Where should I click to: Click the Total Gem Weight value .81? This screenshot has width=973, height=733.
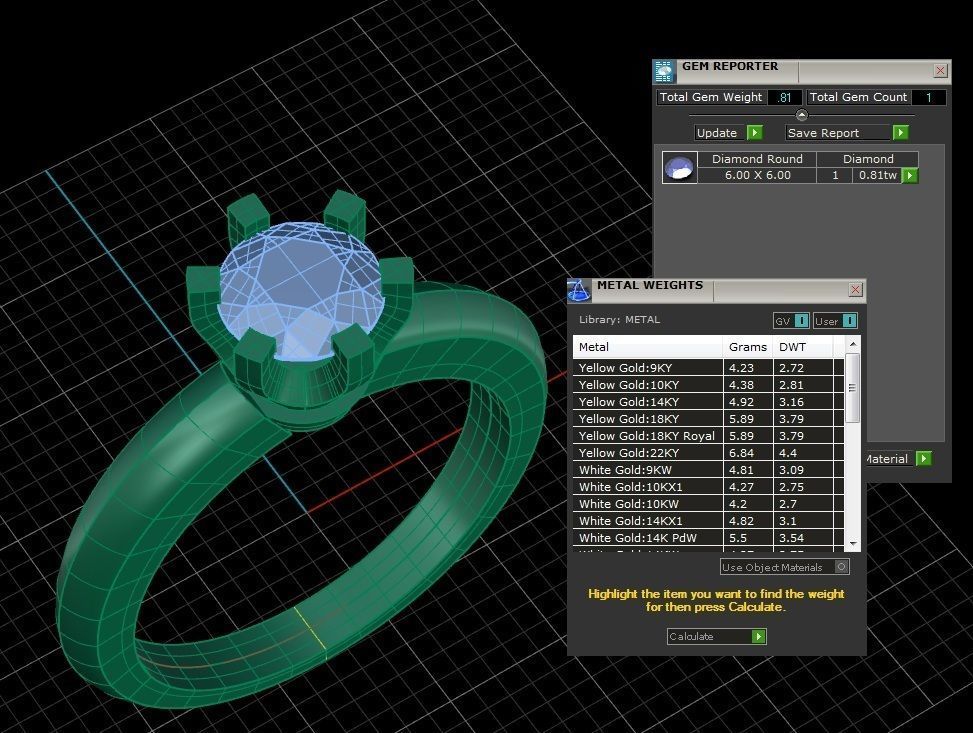tap(784, 97)
